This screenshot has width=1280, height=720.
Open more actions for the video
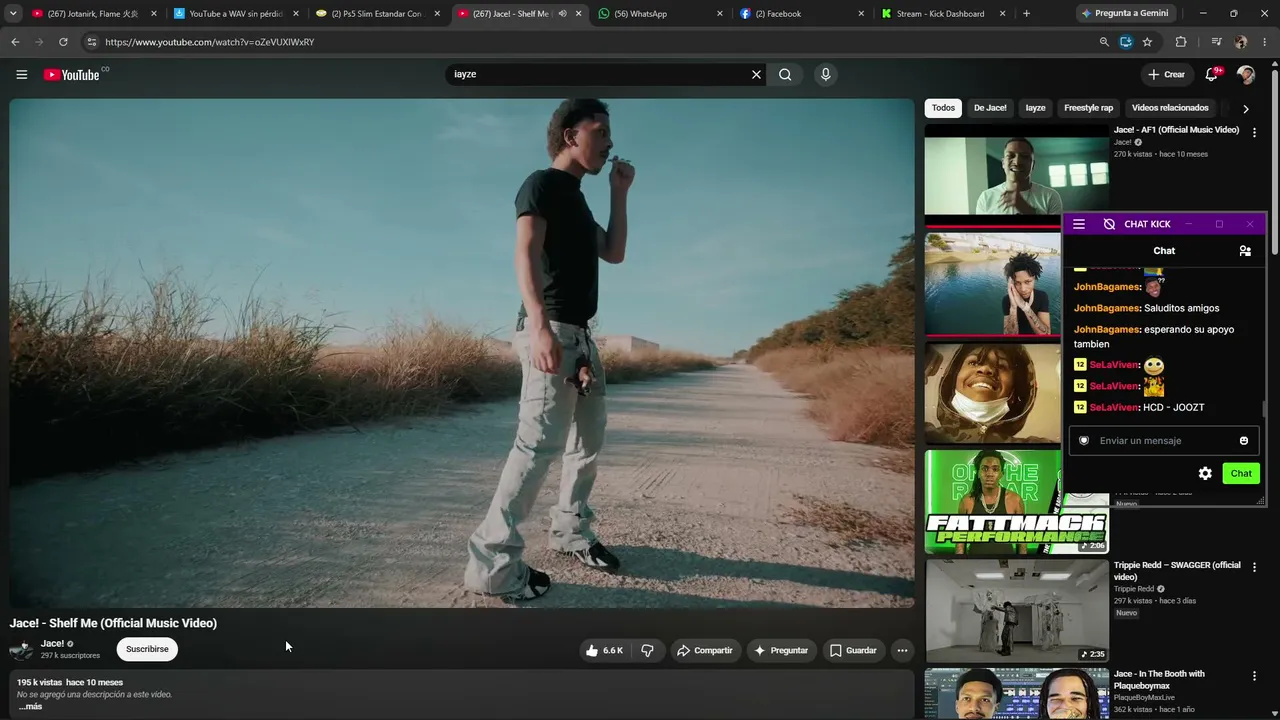tap(902, 650)
